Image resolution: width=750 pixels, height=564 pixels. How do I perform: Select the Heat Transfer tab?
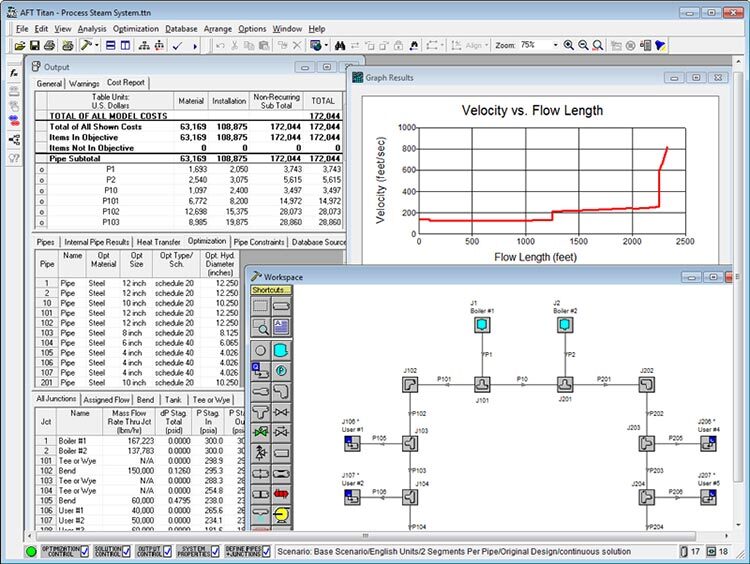(159, 241)
